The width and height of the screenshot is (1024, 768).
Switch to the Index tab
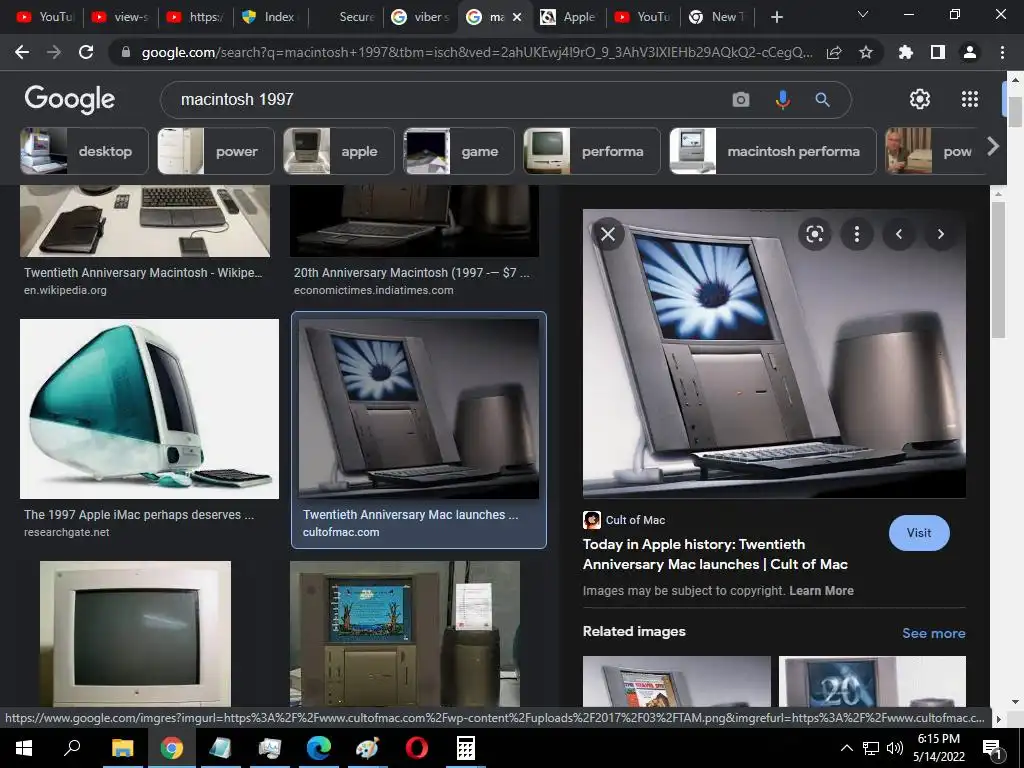click(x=268, y=17)
